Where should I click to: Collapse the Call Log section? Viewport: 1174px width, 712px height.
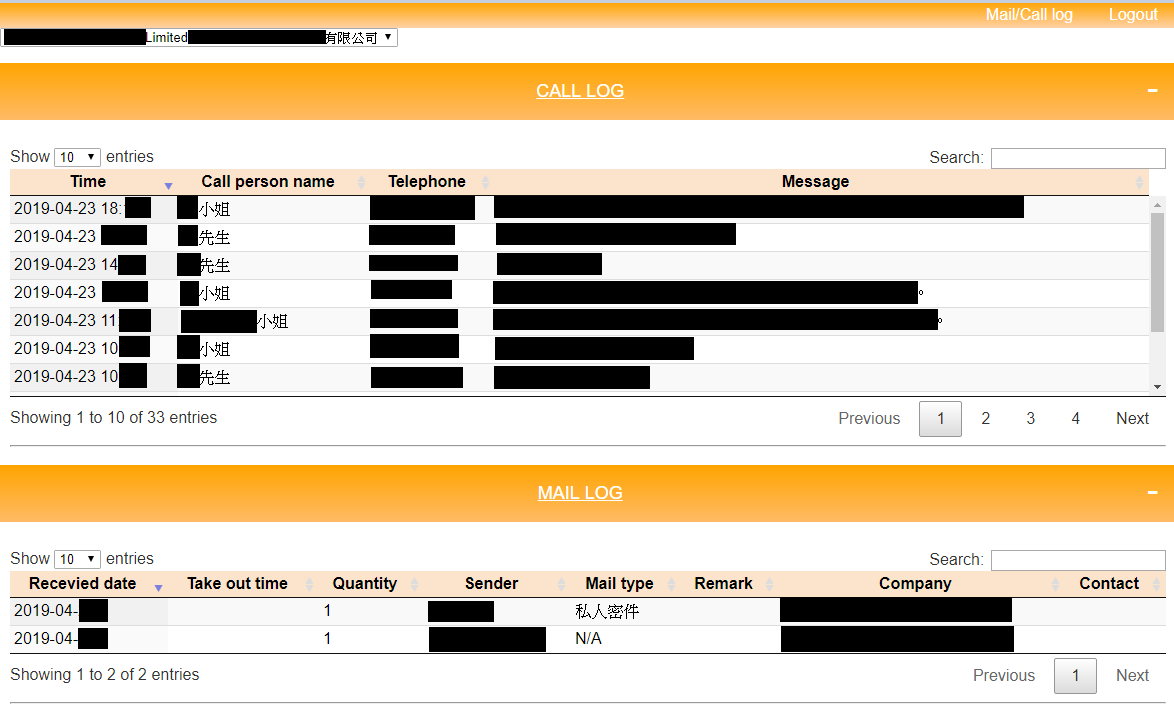[1153, 91]
